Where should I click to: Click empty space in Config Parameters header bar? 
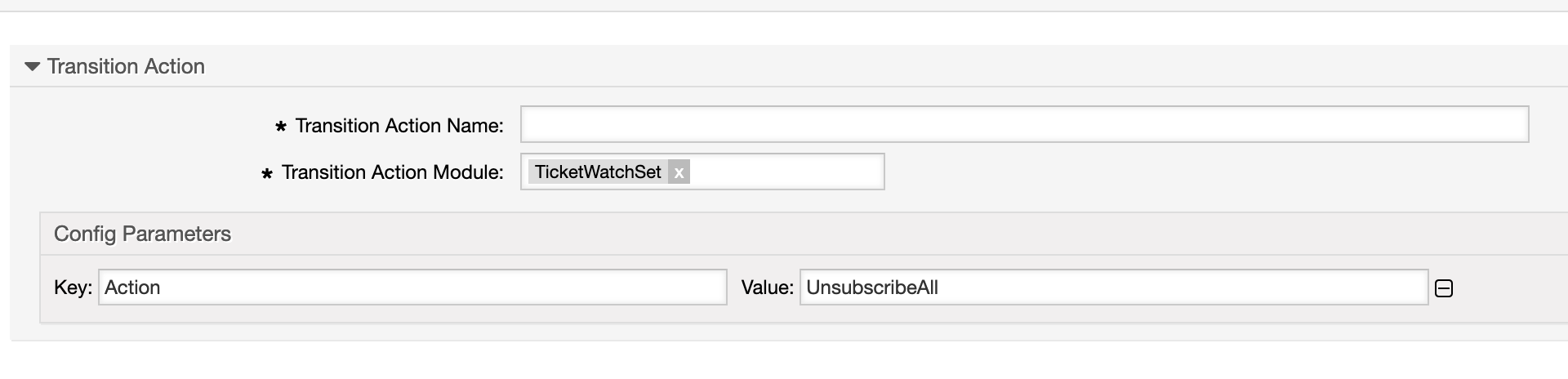click(817, 234)
